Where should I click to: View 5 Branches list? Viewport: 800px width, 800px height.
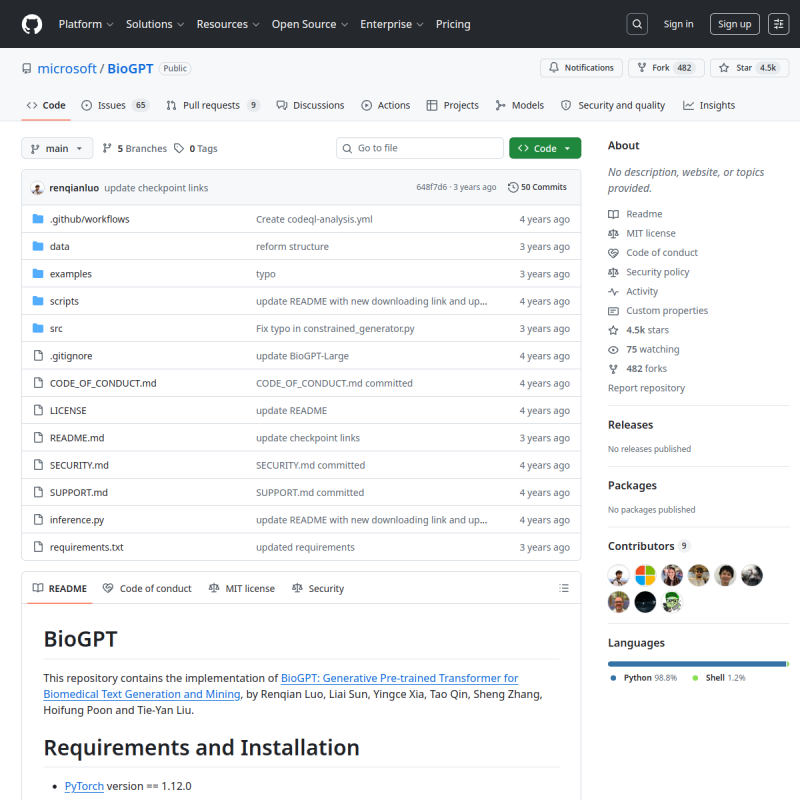pyautogui.click(x=135, y=148)
